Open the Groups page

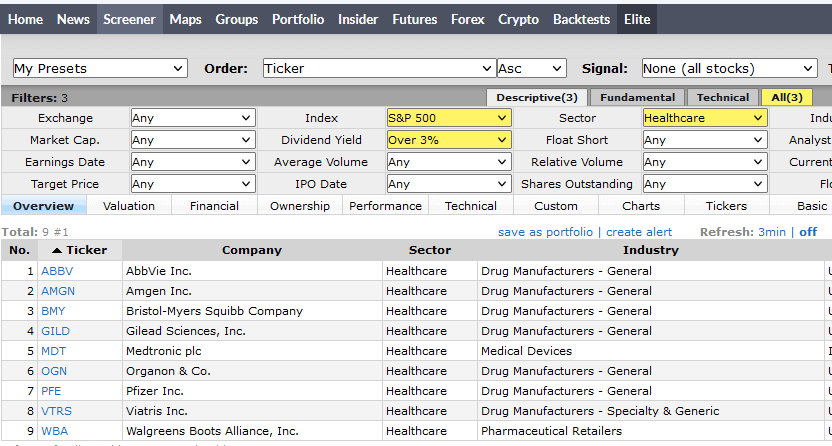(x=237, y=20)
